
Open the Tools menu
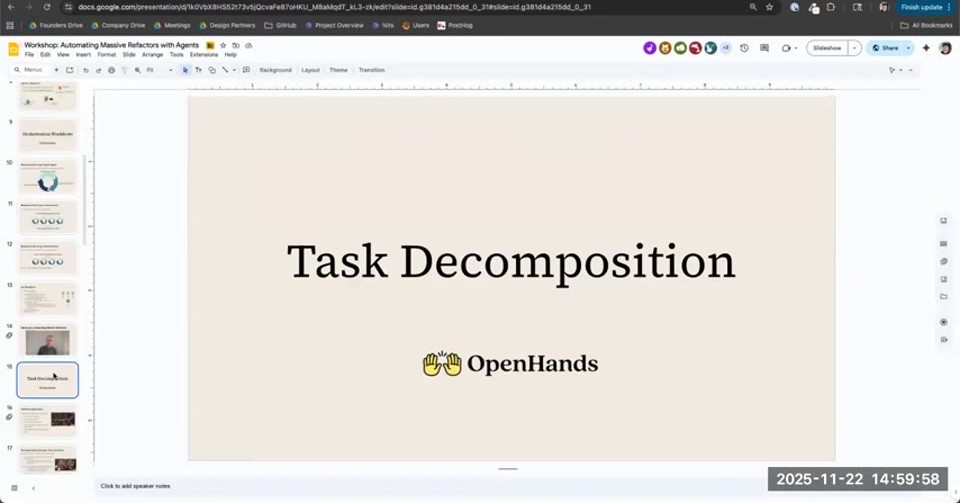pos(176,54)
